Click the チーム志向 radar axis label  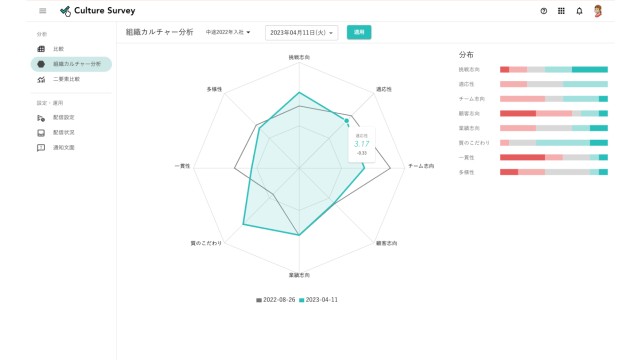click(x=421, y=166)
